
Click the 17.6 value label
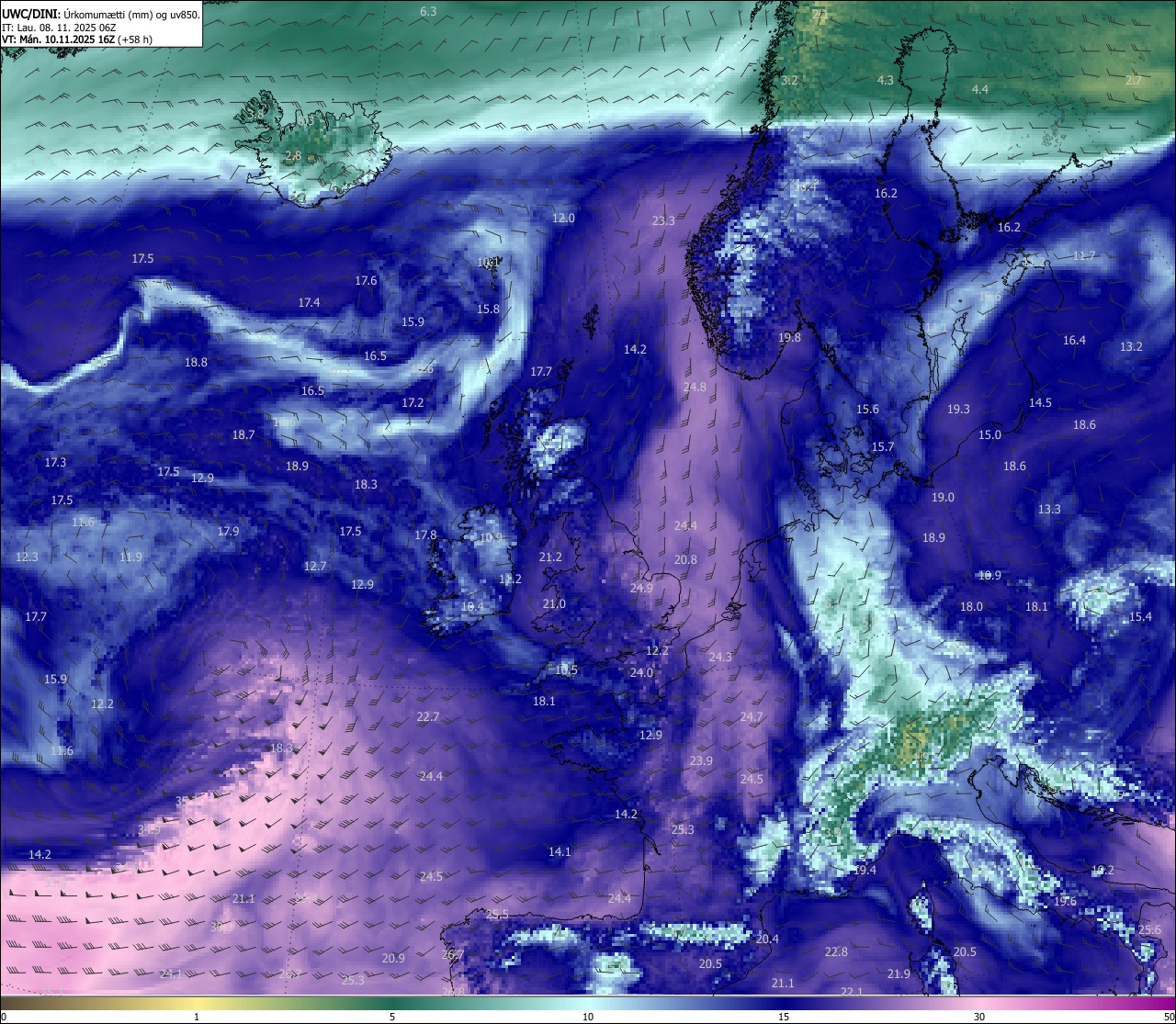(x=366, y=281)
